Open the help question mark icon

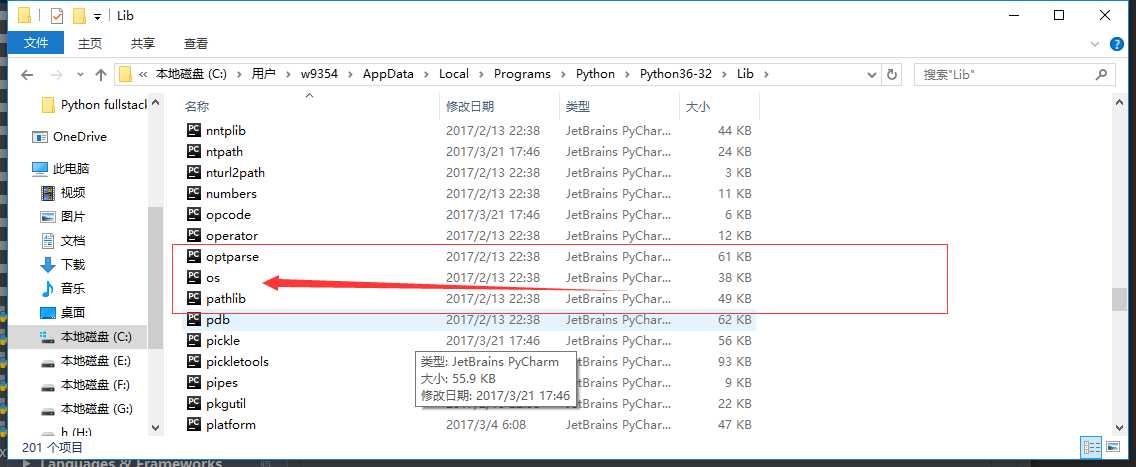point(1116,44)
